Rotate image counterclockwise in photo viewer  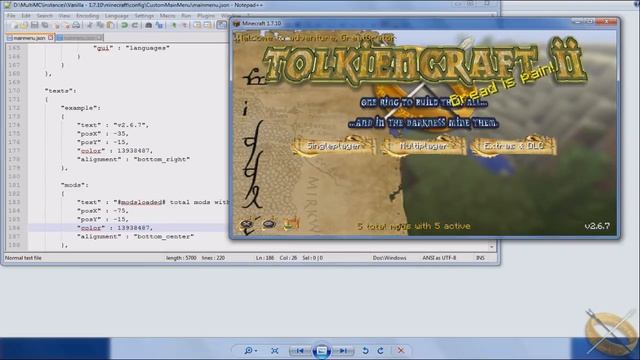[365, 350]
